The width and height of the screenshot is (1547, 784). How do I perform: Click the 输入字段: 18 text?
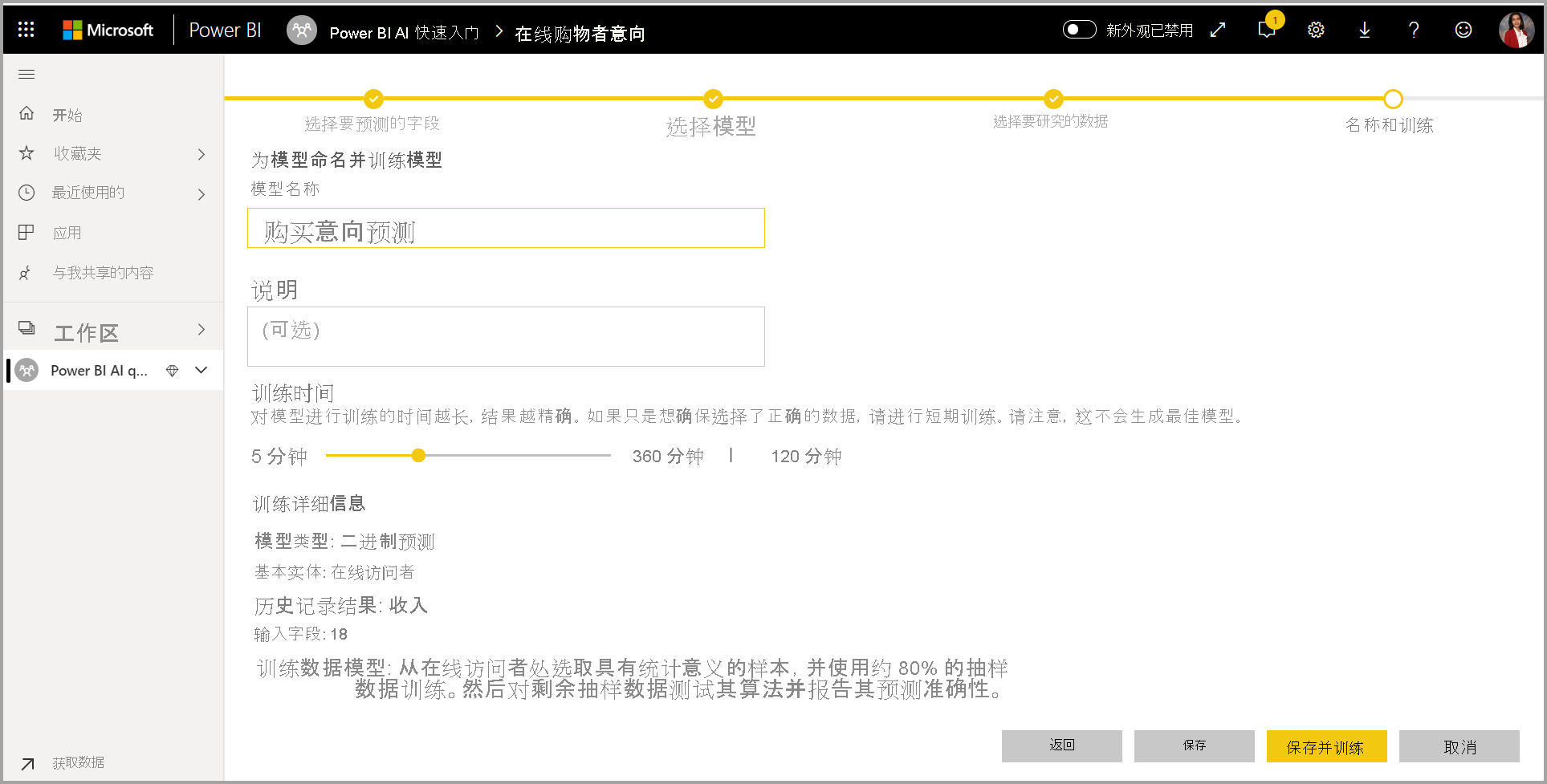pos(300,635)
